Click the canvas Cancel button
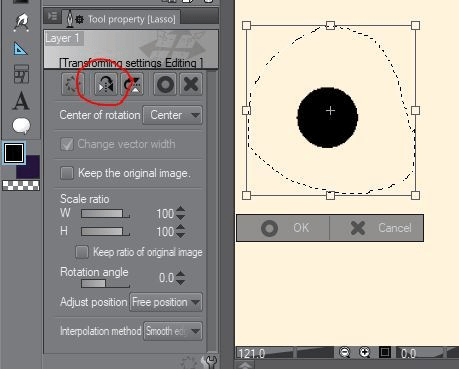Image resolution: width=459 pixels, height=369 pixels. (377, 228)
